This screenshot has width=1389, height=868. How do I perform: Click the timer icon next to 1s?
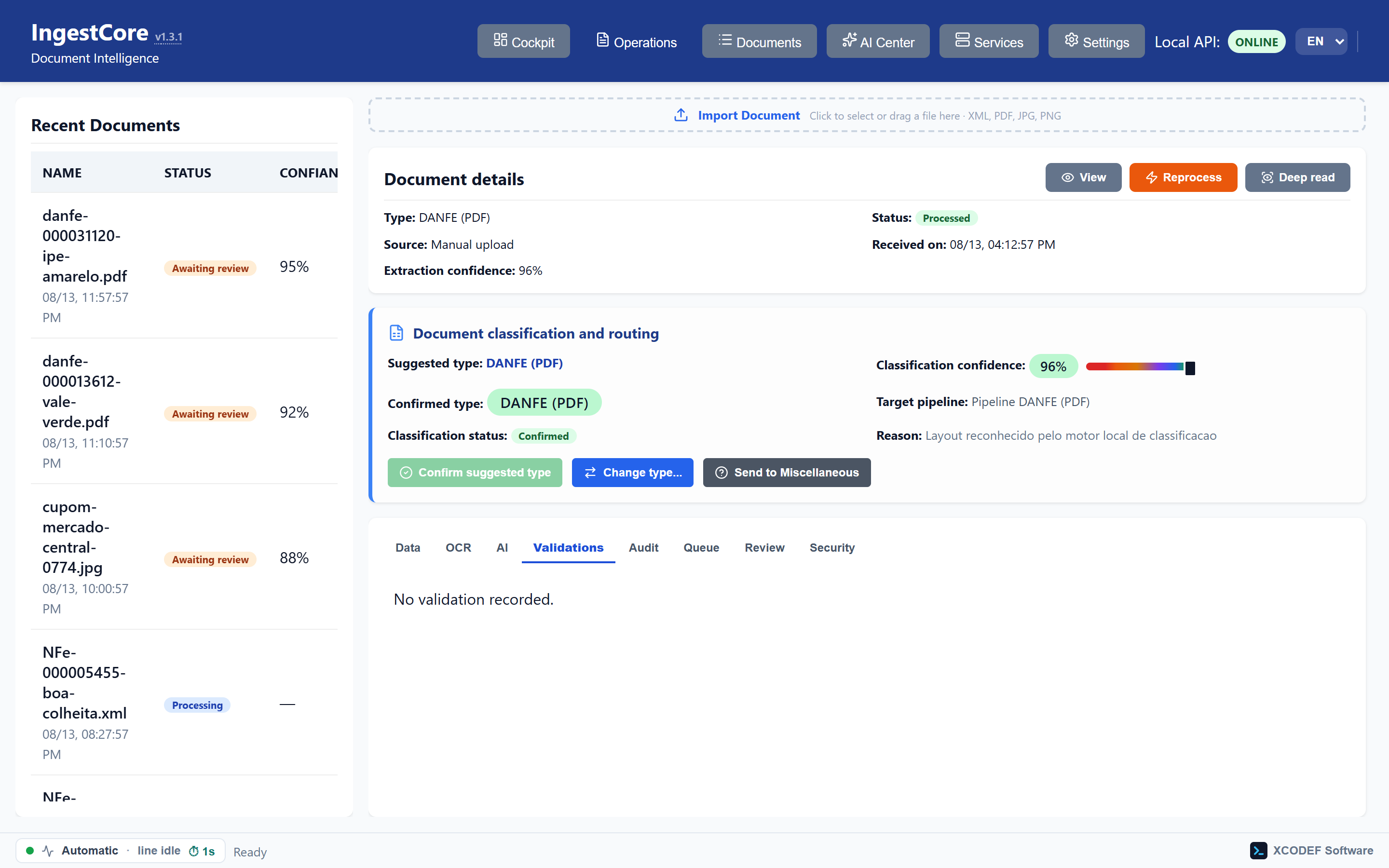tap(194, 851)
